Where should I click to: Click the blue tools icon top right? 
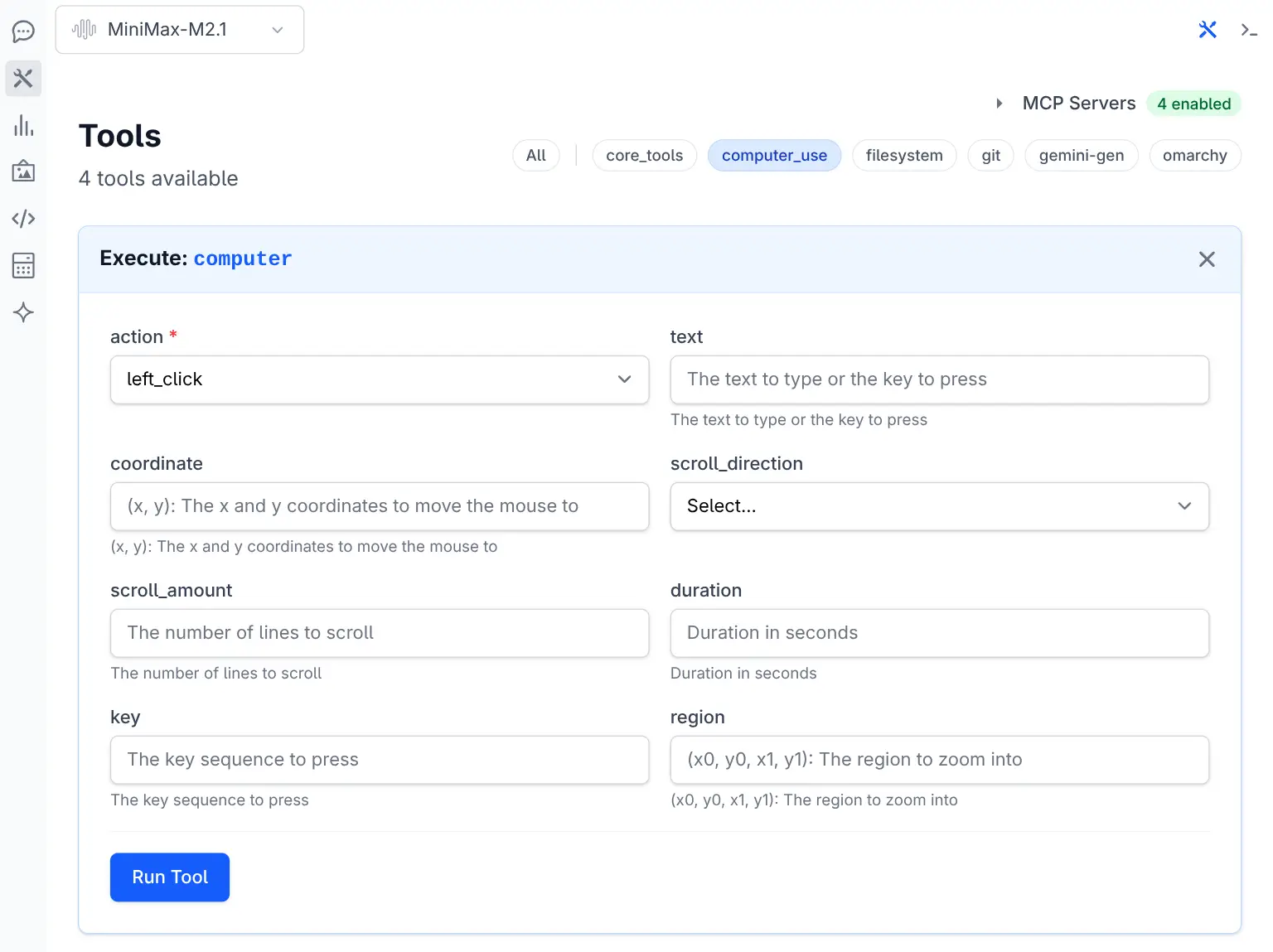[1208, 30]
